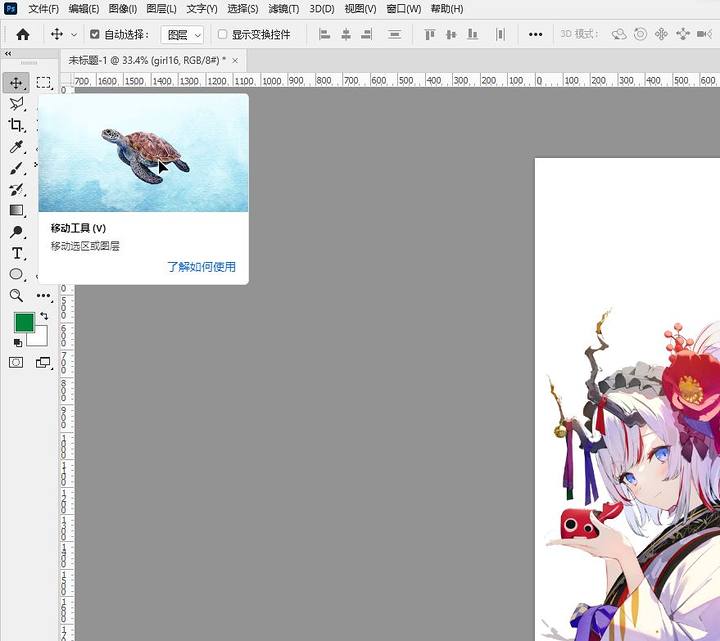Click the Home icon in options bar

(22, 34)
